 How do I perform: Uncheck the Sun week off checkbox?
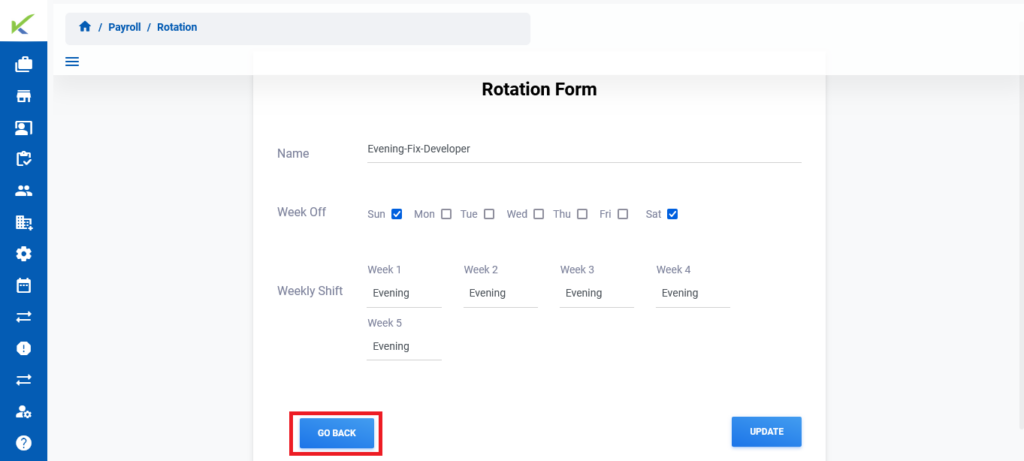point(396,214)
